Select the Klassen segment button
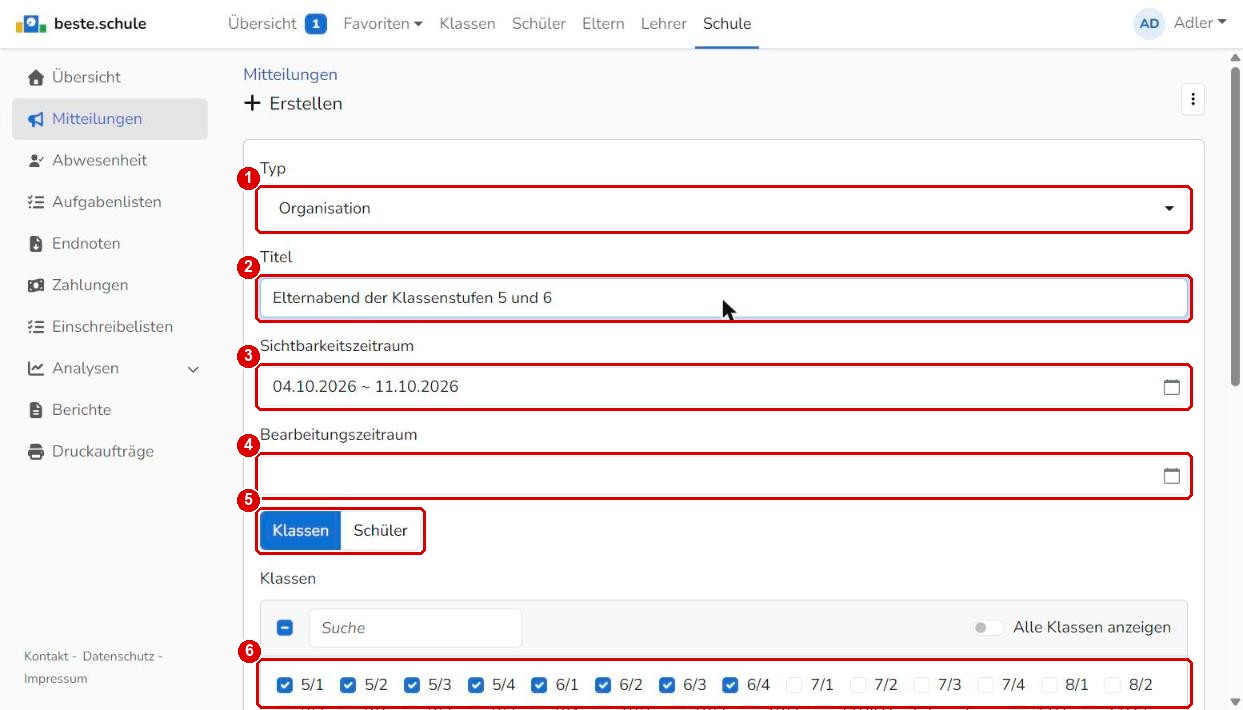 [x=300, y=531]
